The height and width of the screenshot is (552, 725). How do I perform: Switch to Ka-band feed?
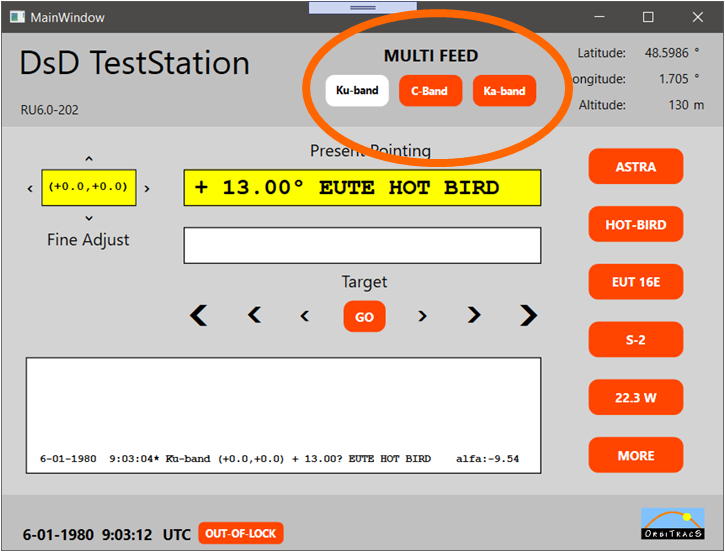coord(504,91)
